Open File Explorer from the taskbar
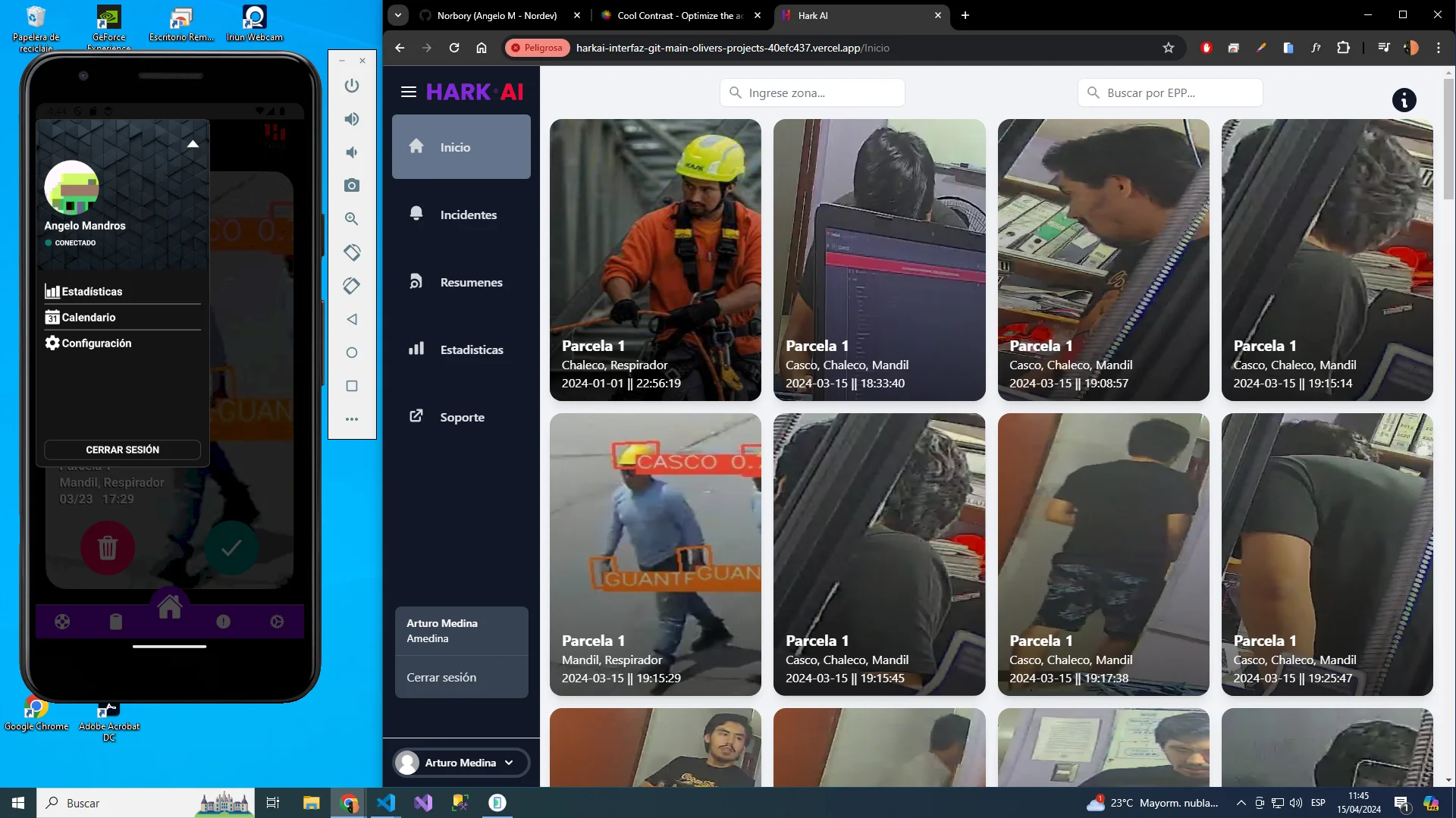 click(x=312, y=803)
